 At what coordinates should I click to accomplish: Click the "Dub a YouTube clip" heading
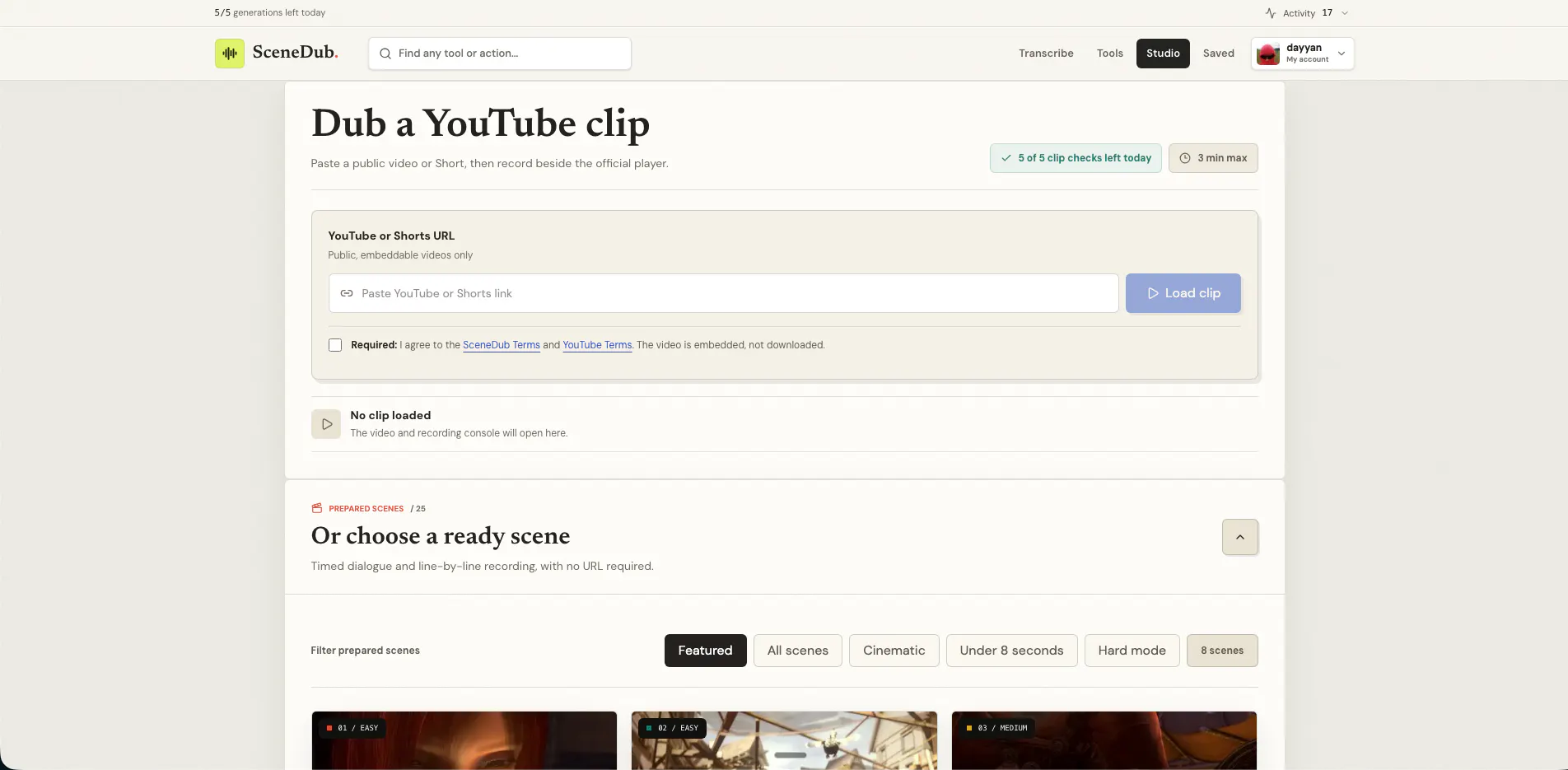[x=480, y=124]
